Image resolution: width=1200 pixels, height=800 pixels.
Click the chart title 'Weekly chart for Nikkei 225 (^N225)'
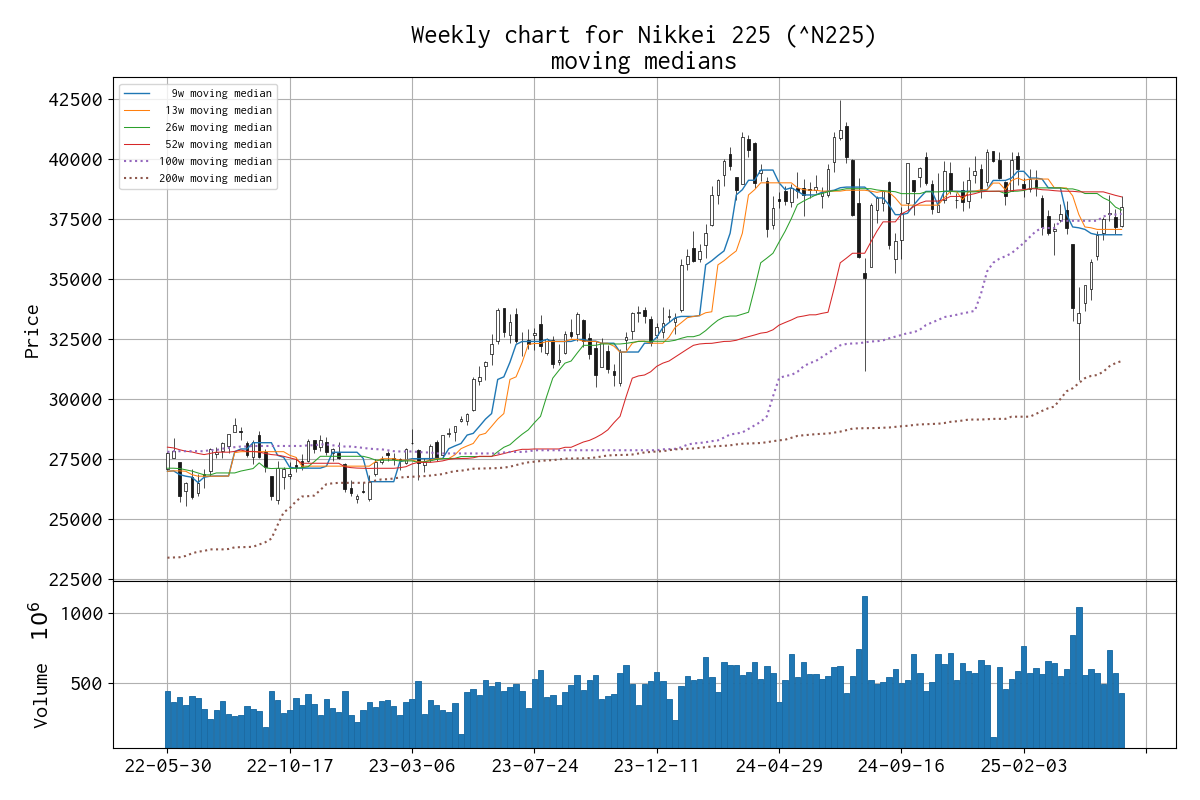tap(644, 36)
